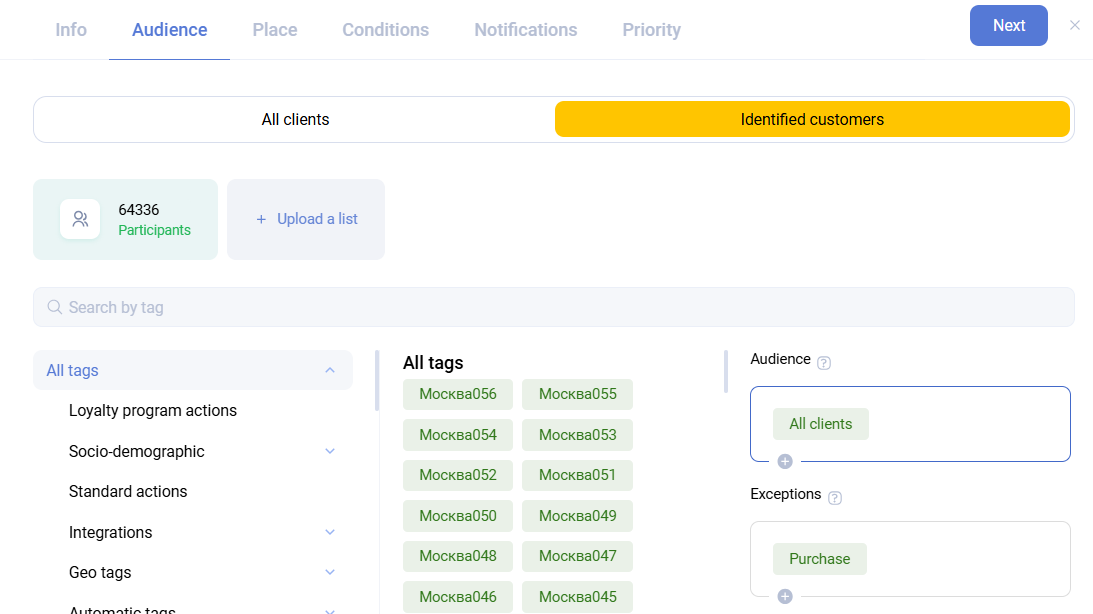Collapse the All tags section
The image size is (1093, 614).
[330, 370]
